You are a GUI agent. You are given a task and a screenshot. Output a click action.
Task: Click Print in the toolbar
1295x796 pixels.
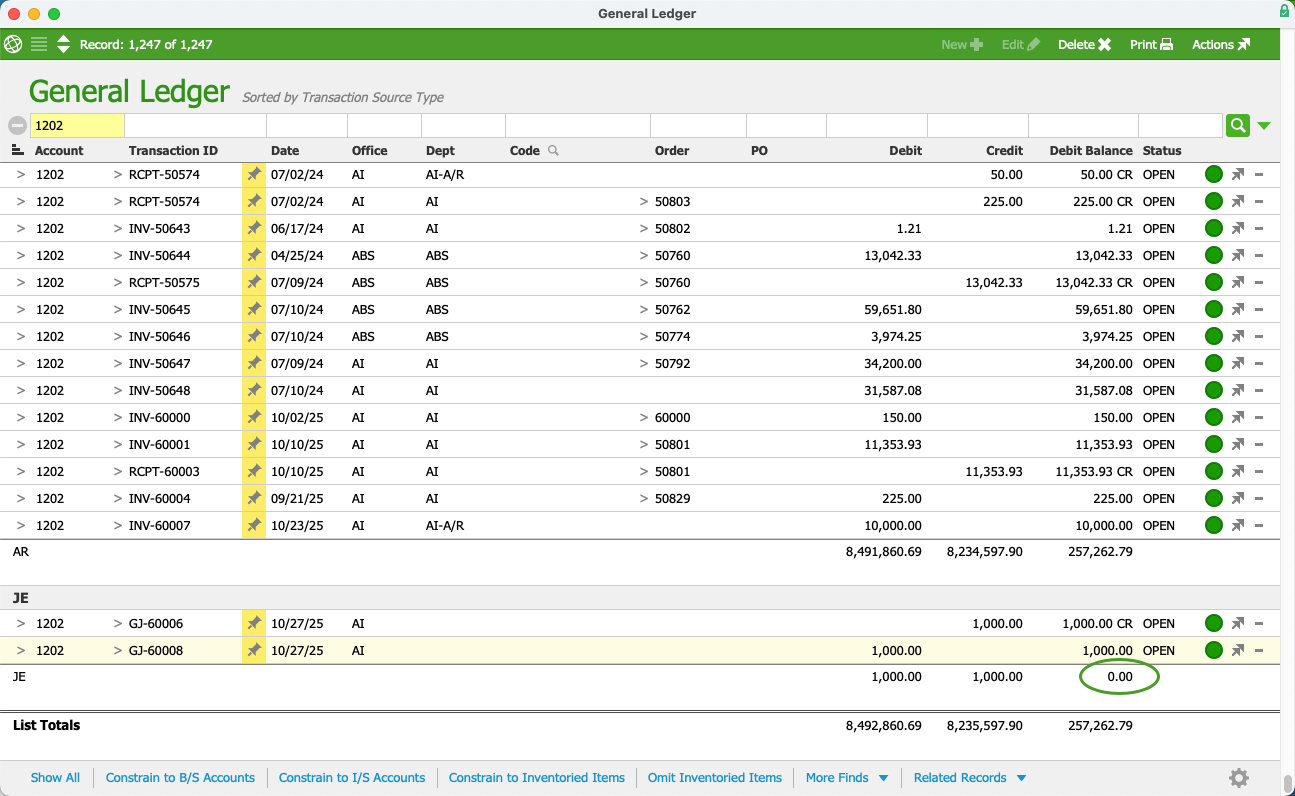point(1151,44)
